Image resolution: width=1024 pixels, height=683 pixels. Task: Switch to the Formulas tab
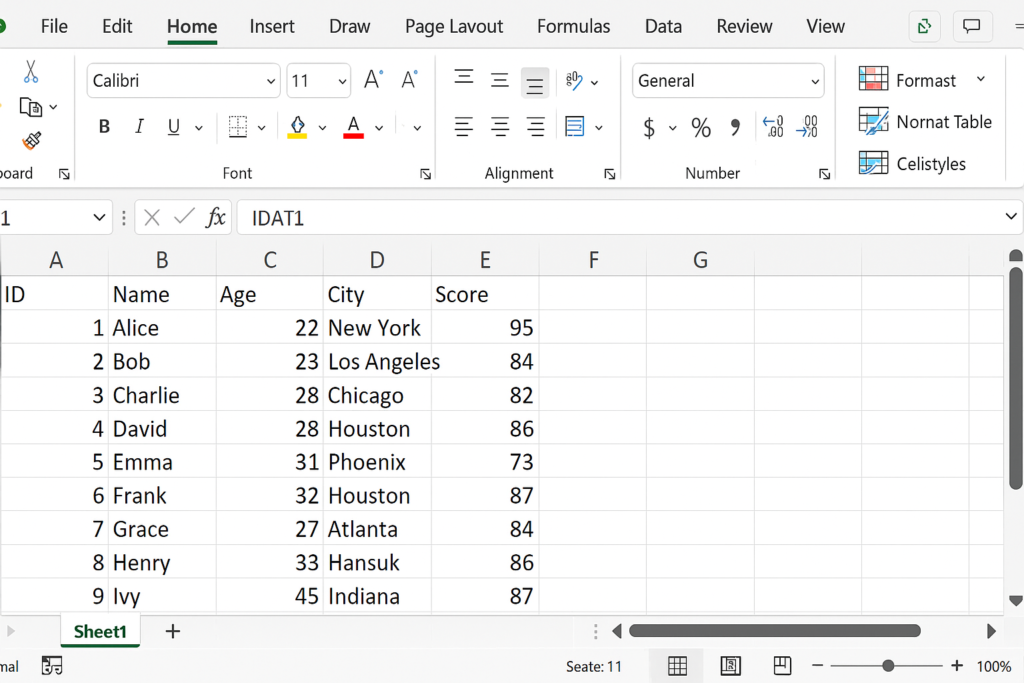click(x=573, y=27)
